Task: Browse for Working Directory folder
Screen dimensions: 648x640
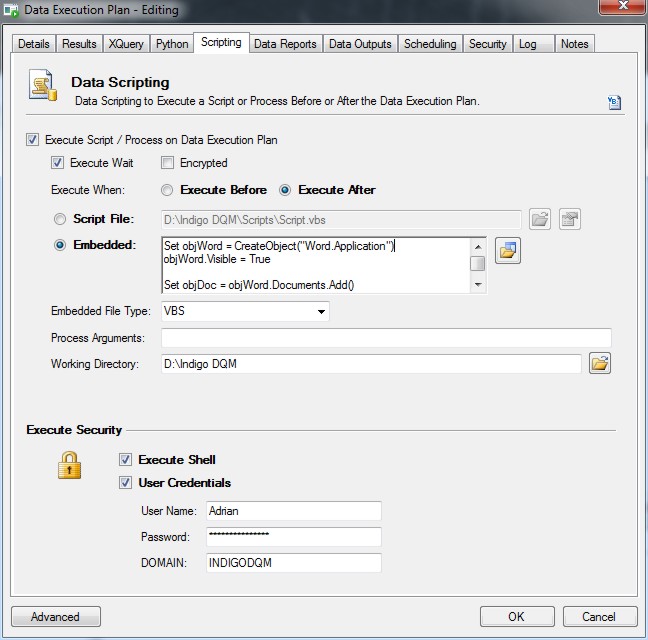Action: coord(600,364)
